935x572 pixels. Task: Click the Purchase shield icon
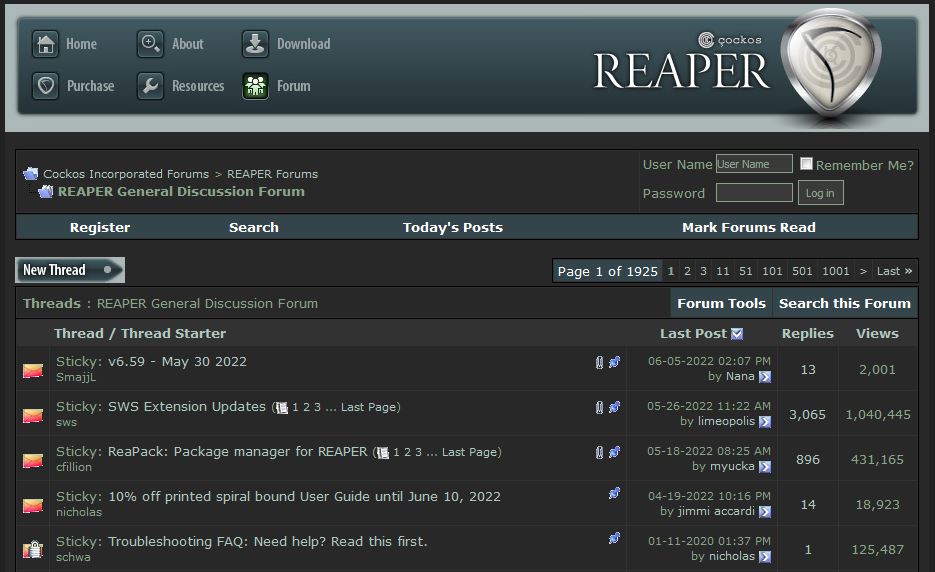coord(45,86)
